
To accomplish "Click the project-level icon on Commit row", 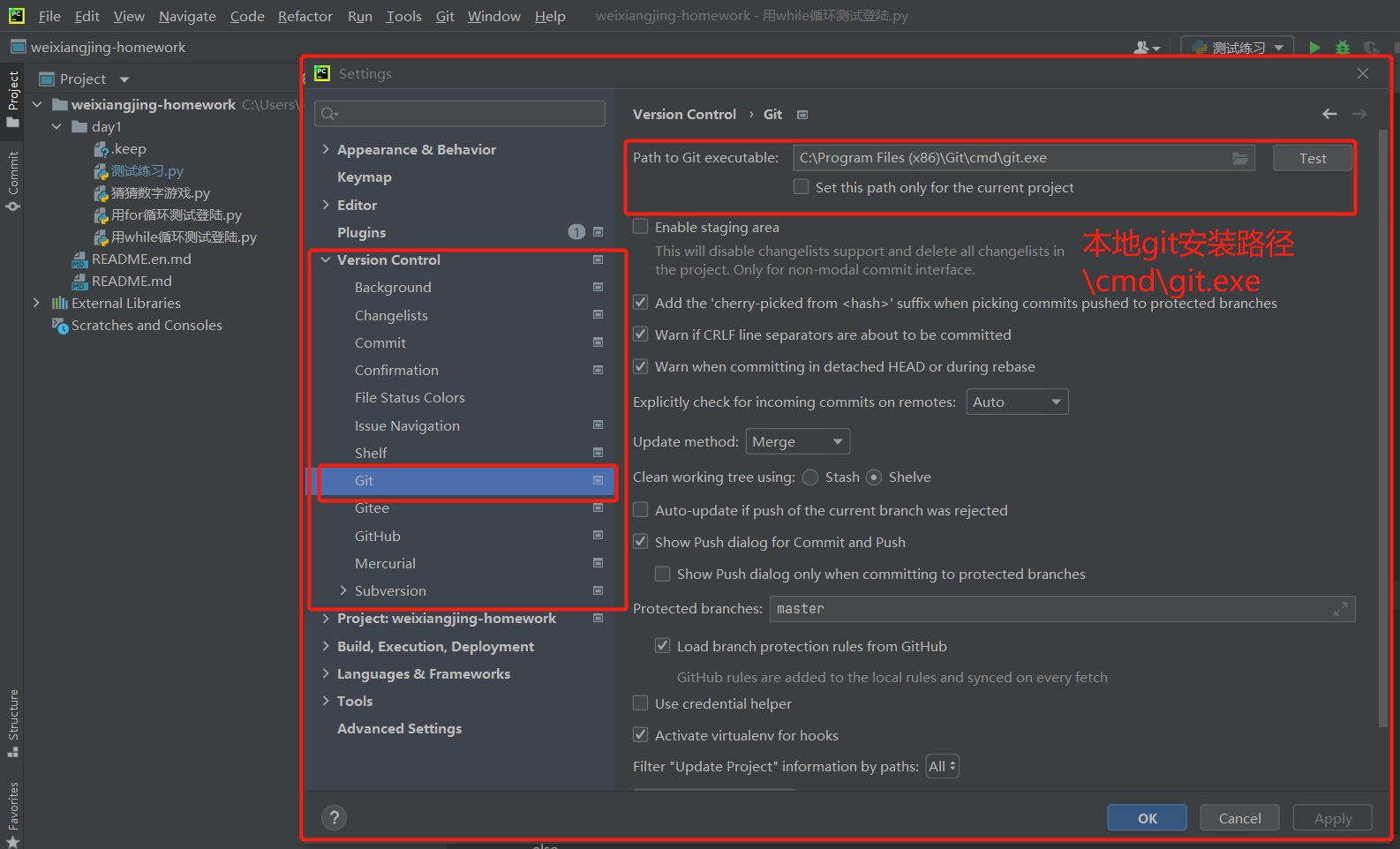I will (x=598, y=342).
